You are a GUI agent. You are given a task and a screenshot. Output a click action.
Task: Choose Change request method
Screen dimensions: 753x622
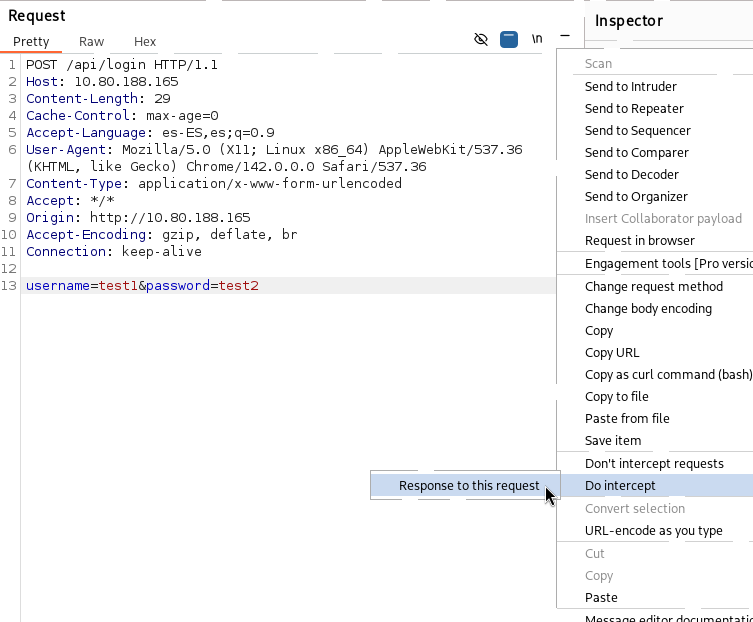[654, 287]
